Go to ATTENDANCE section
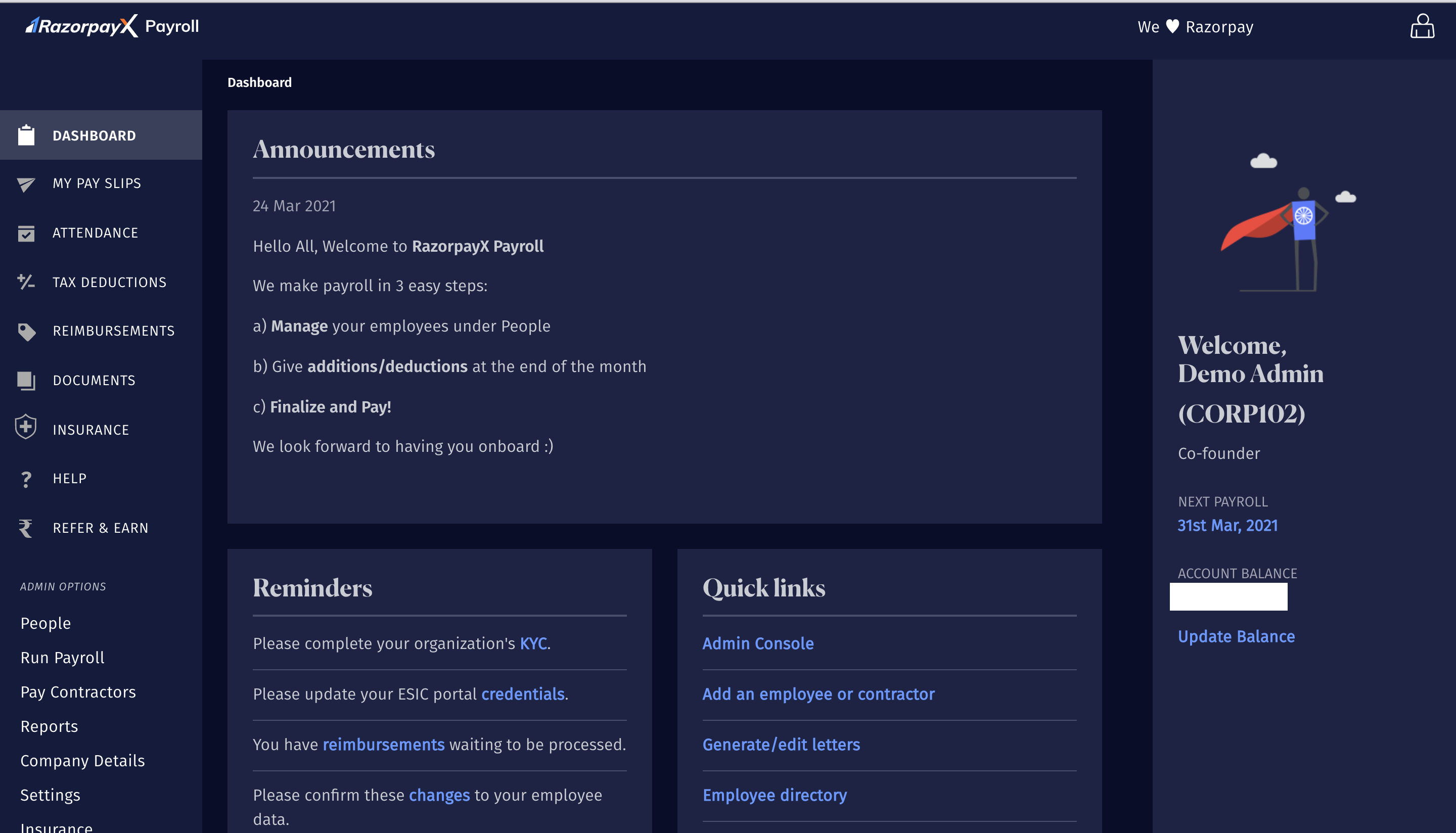The width and height of the screenshot is (1456, 833). coord(101,233)
